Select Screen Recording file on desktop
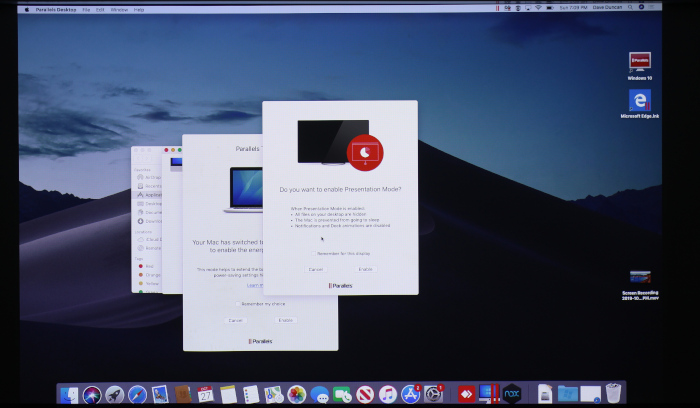This screenshot has height=408, width=700. 640,285
